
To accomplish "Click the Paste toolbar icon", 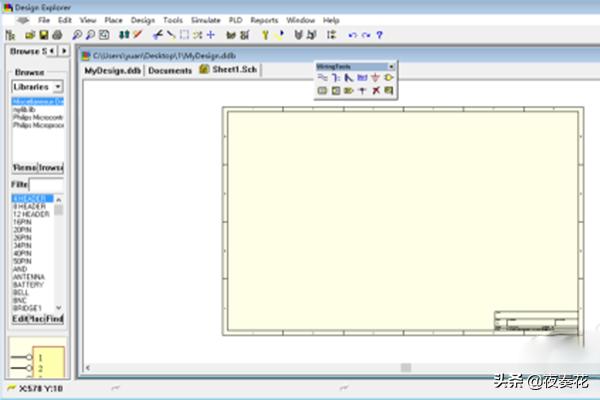I will [171, 35].
